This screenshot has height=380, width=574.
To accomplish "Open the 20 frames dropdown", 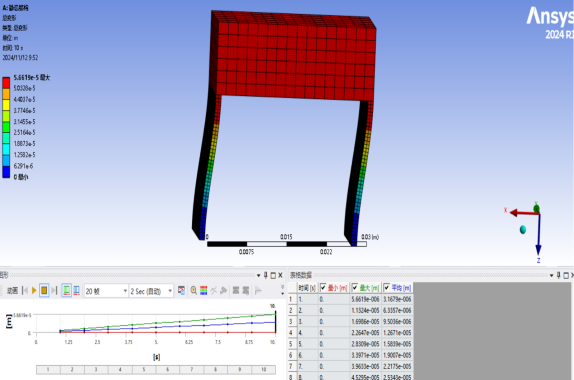I will tap(106, 291).
